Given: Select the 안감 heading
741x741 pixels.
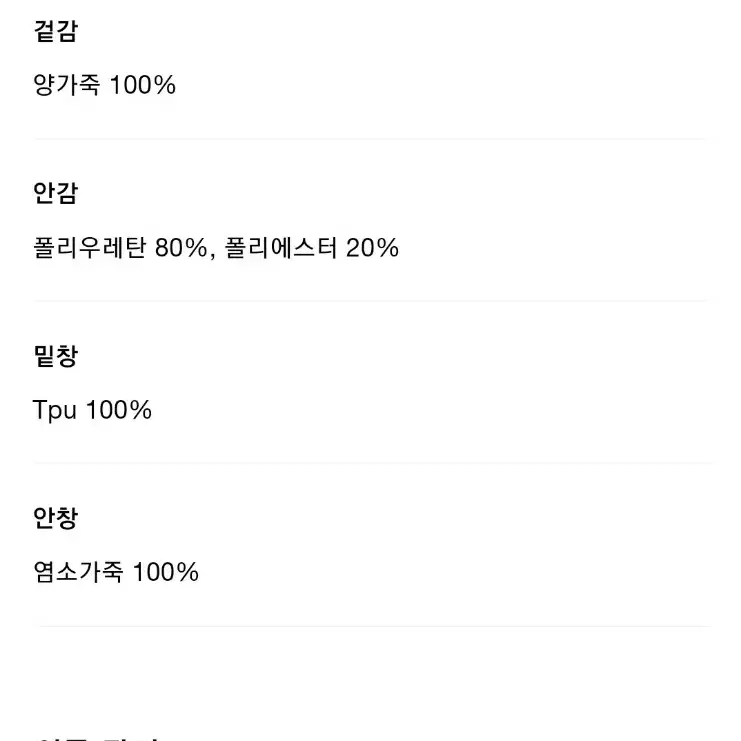Looking at the screenshot, I should (55, 193).
